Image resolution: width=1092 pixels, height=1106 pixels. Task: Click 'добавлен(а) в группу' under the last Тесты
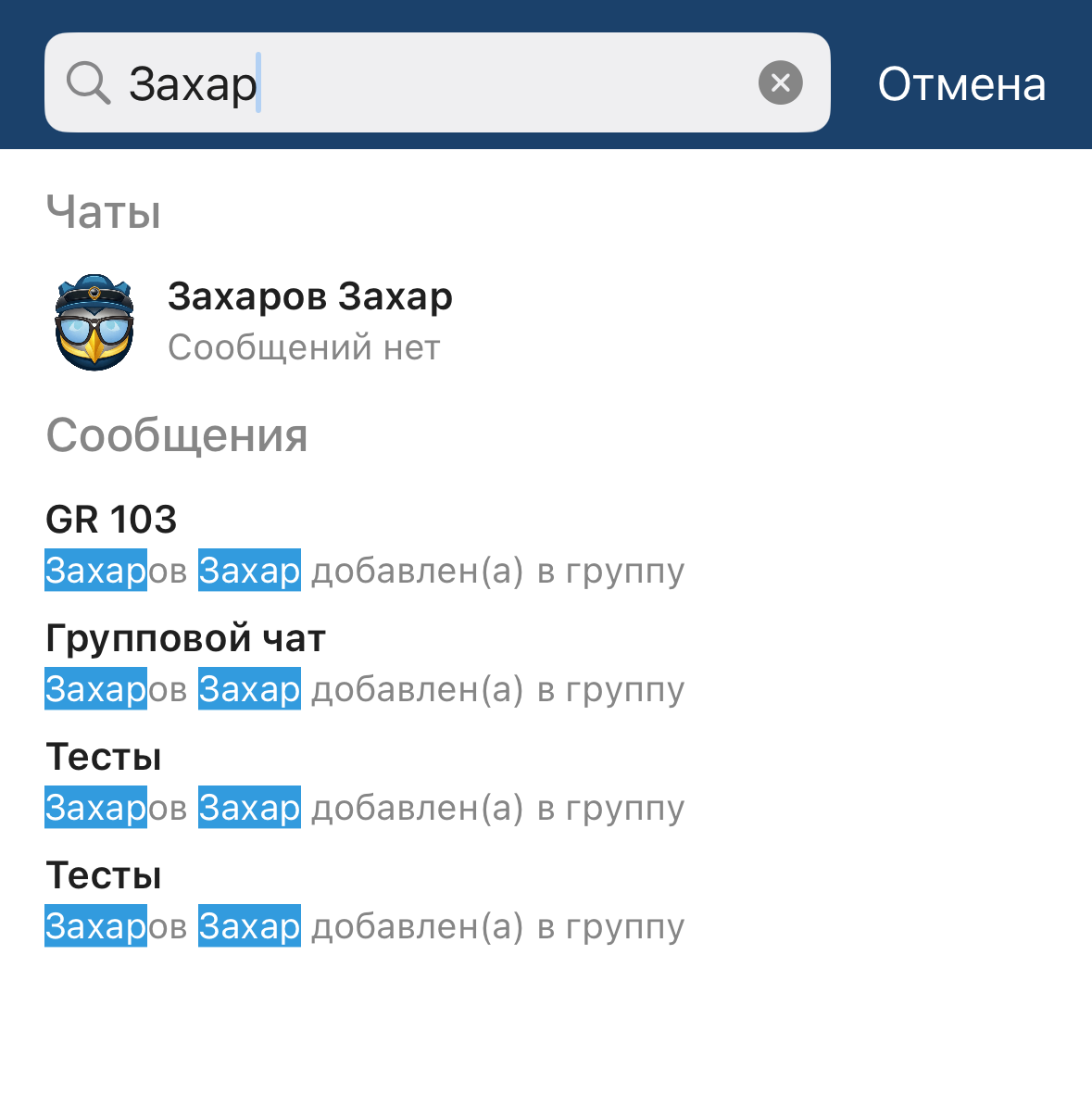pos(497,926)
